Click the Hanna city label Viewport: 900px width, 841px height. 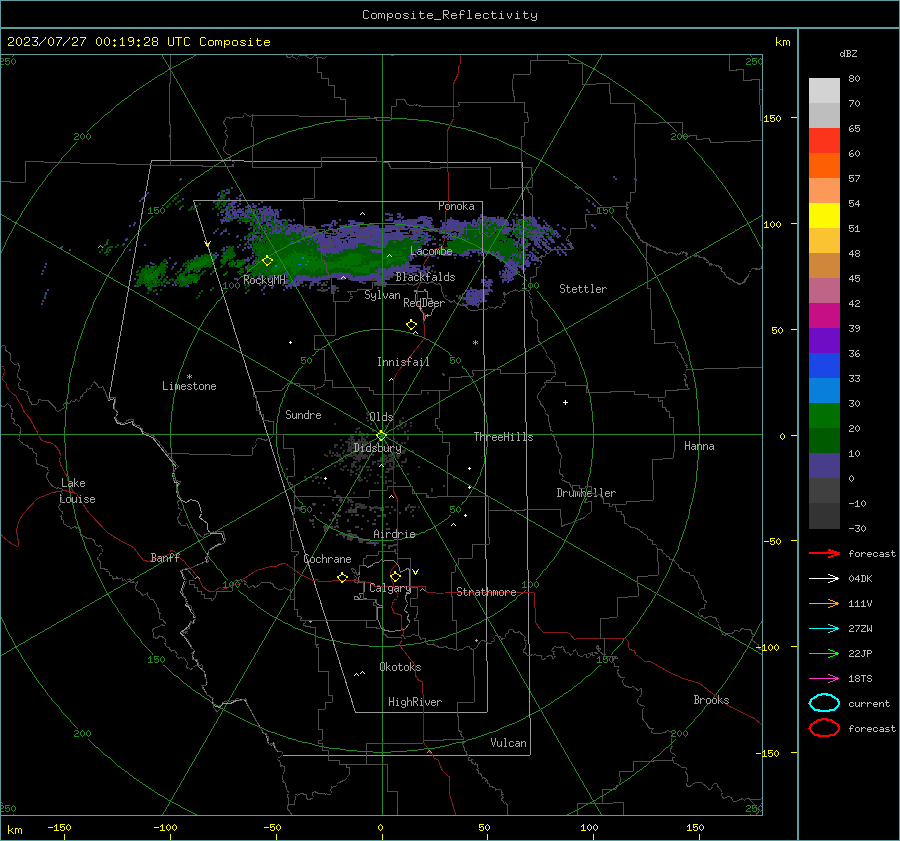(x=699, y=446)
